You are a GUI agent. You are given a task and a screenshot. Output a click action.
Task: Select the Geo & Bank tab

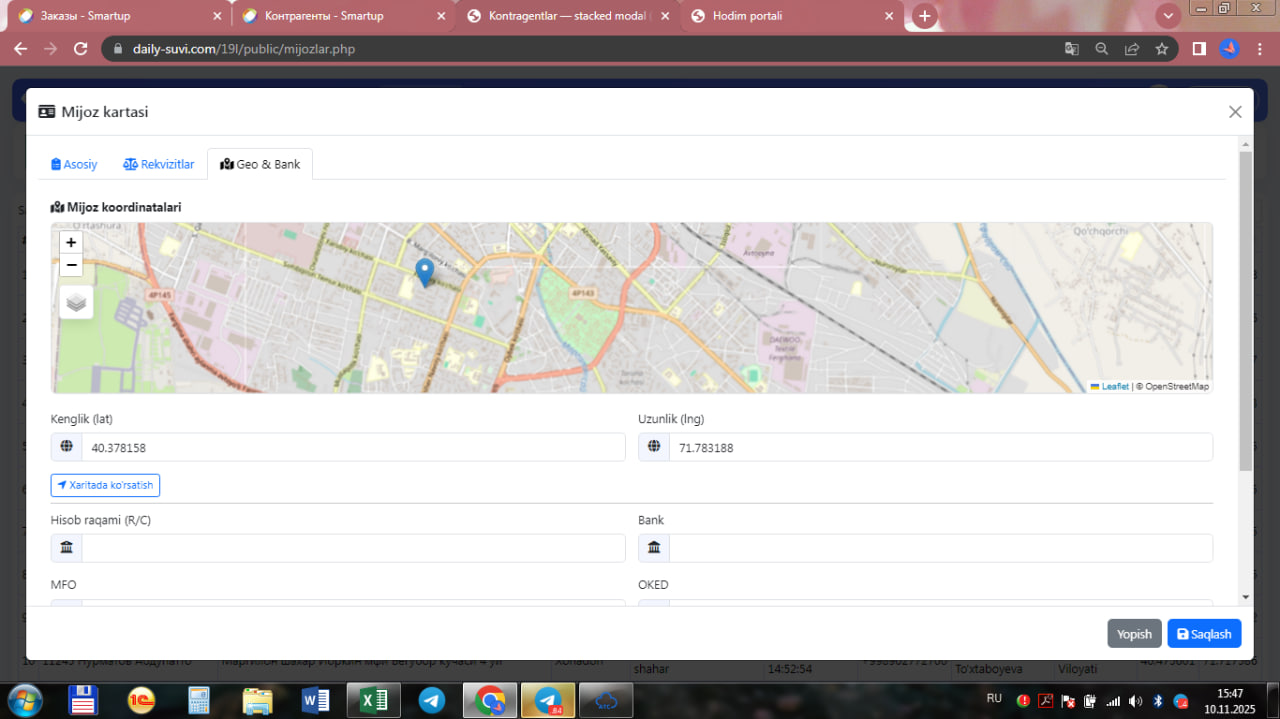pyautogui.click(x=260, y=164)
